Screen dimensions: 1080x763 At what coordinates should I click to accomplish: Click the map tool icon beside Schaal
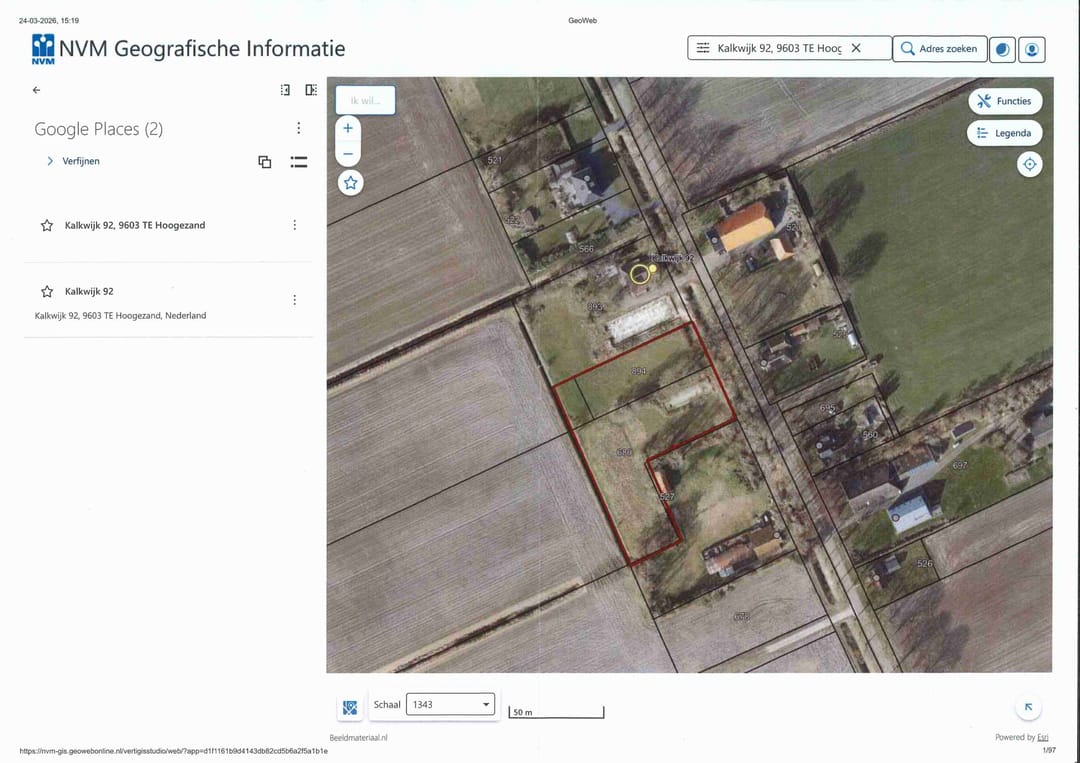pos(350,707)
